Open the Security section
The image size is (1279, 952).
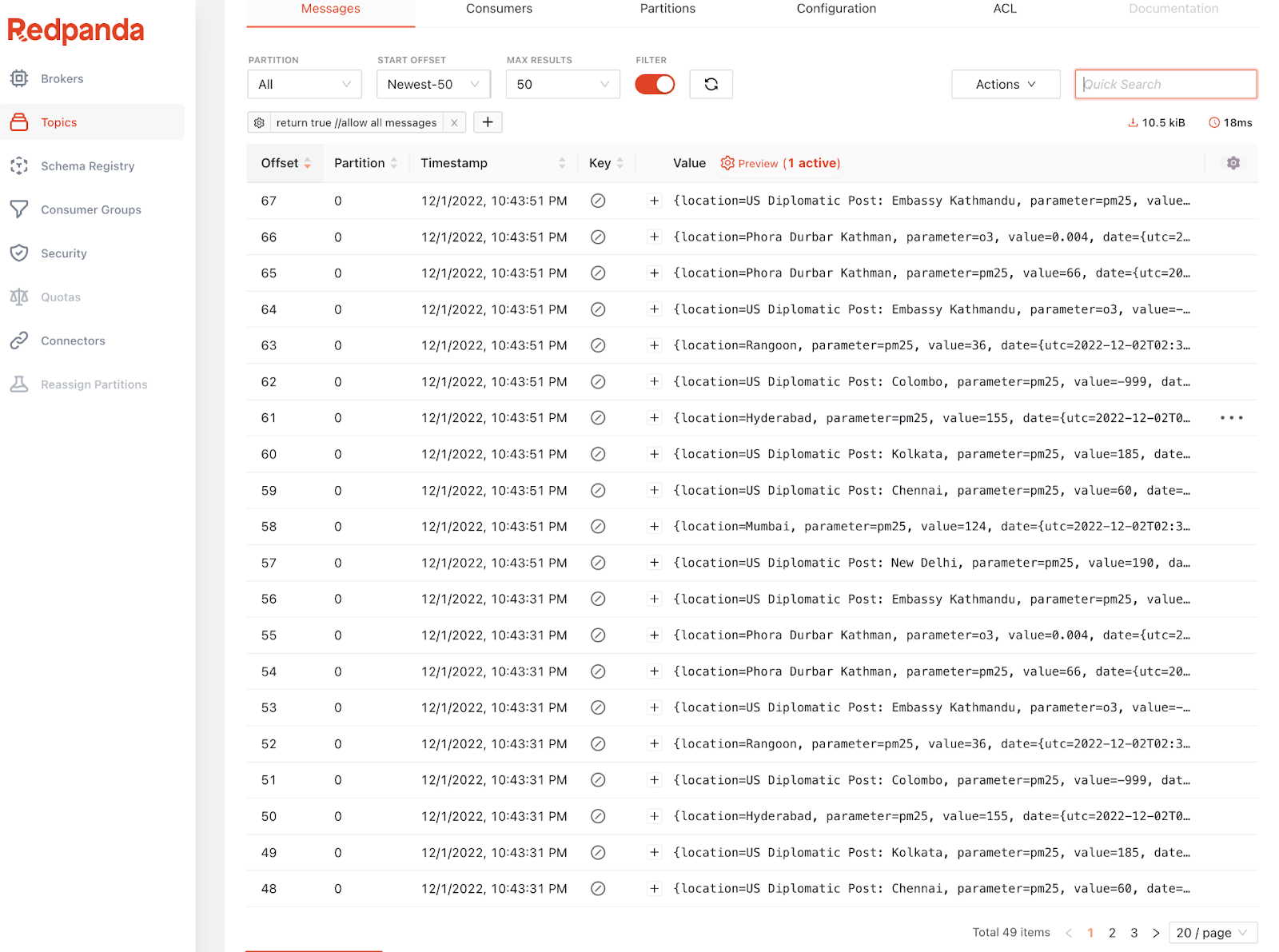click(x=64, y=253)
